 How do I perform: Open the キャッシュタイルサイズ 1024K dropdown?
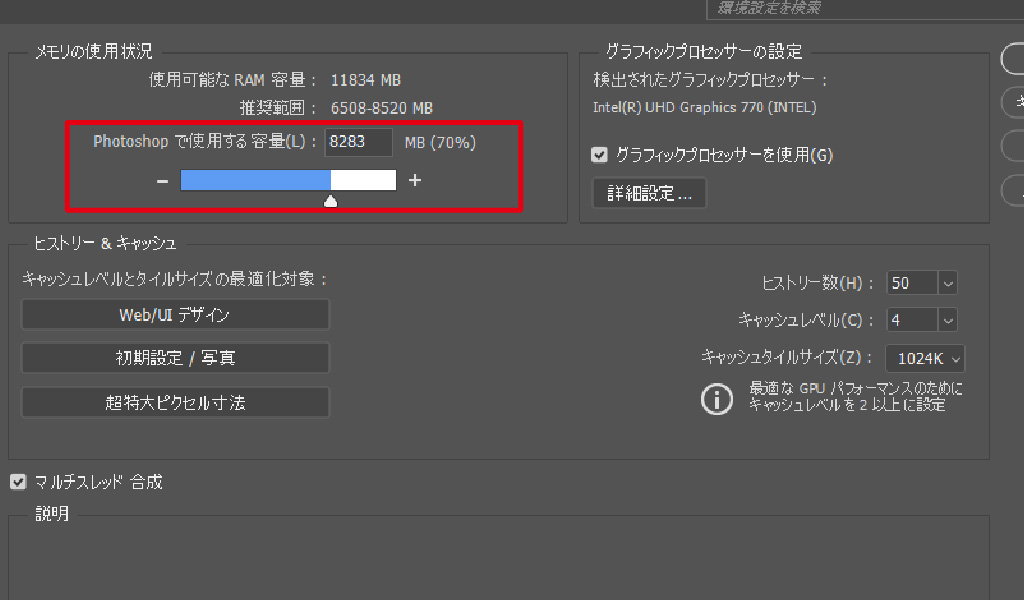tap(925, 358)
